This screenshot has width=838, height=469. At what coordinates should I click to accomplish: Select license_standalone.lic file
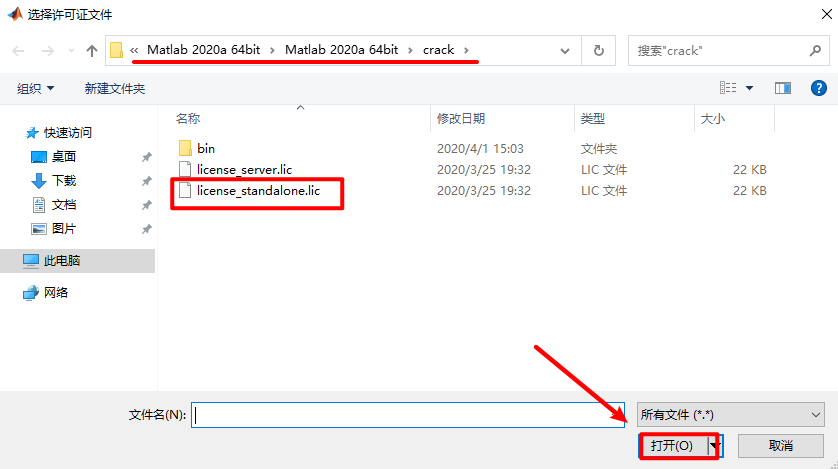coord(258,190)
